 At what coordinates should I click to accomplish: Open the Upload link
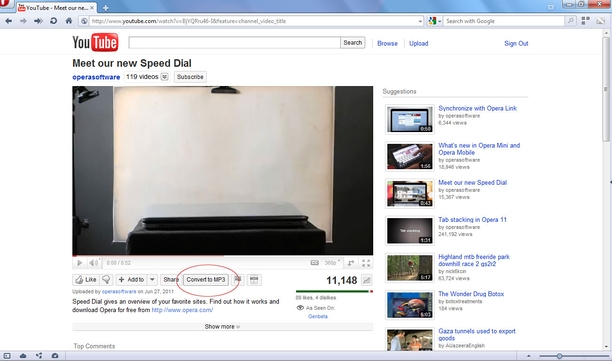click(418, 43)
